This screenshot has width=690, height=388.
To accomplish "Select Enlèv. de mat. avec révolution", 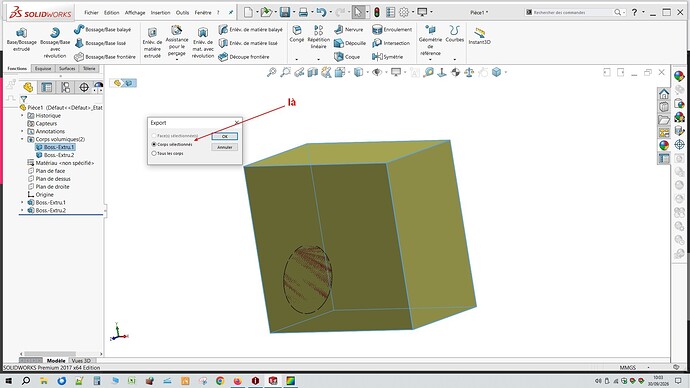I will coord(203,43).
